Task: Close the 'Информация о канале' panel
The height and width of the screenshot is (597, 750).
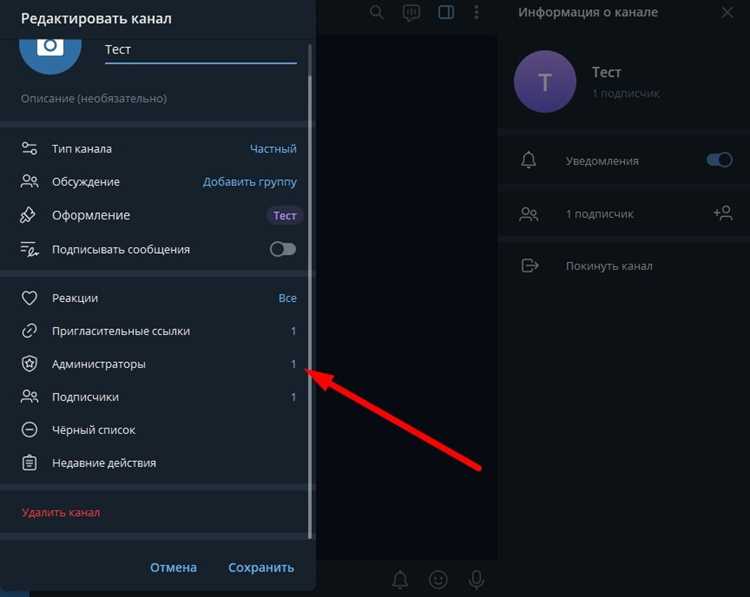Action: tap(727, 12)
